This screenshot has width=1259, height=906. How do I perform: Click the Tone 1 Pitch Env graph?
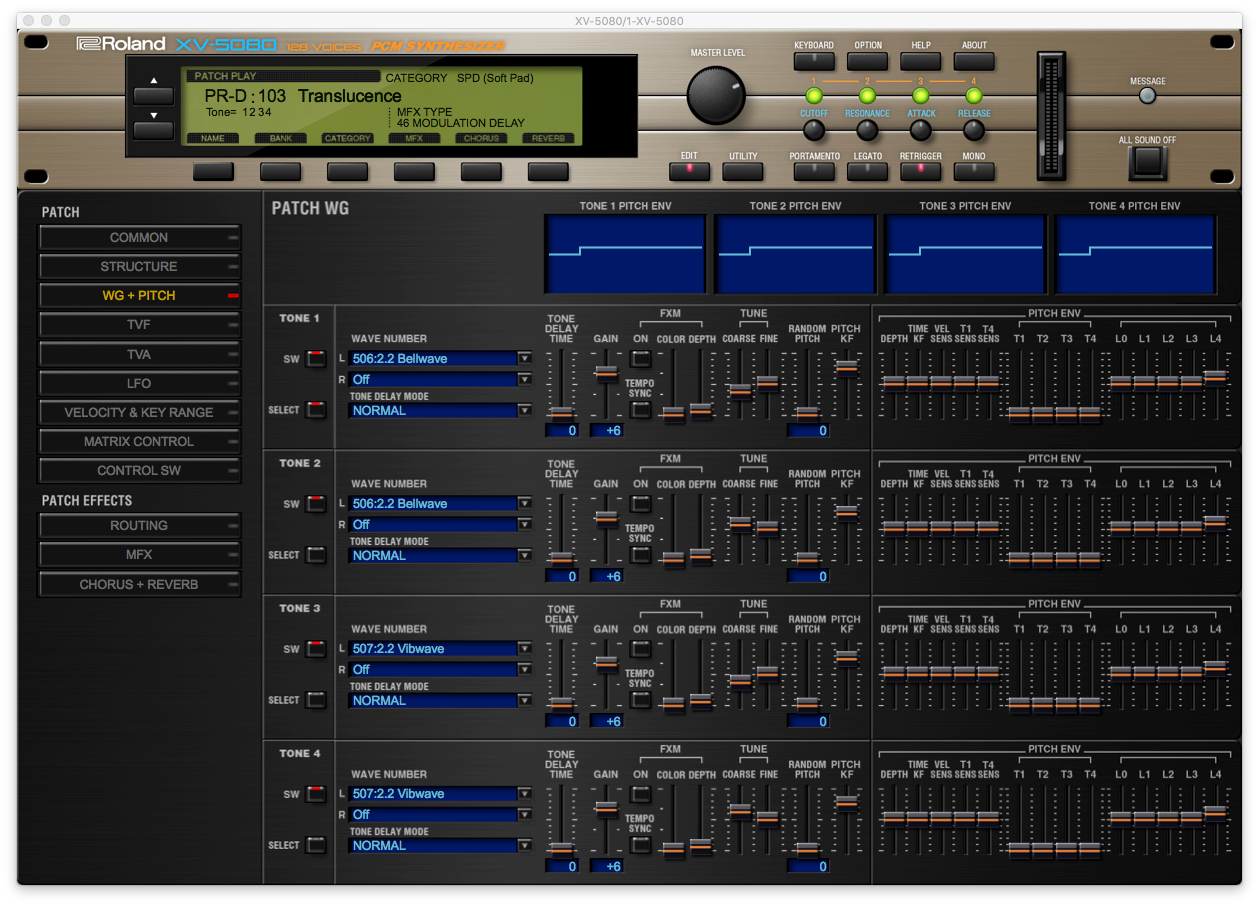625,255
